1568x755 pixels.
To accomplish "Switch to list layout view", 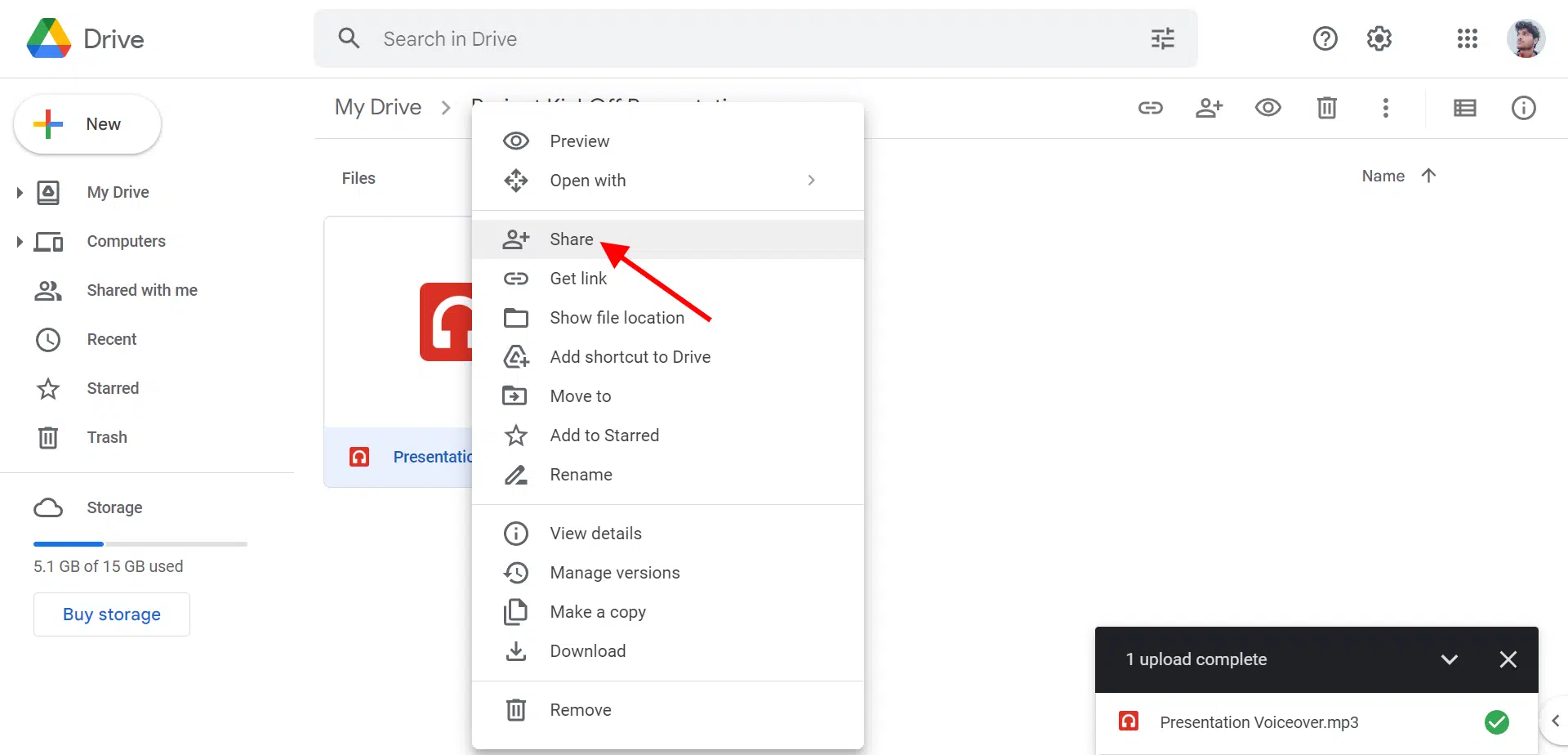I will (x=1464, y=108).
